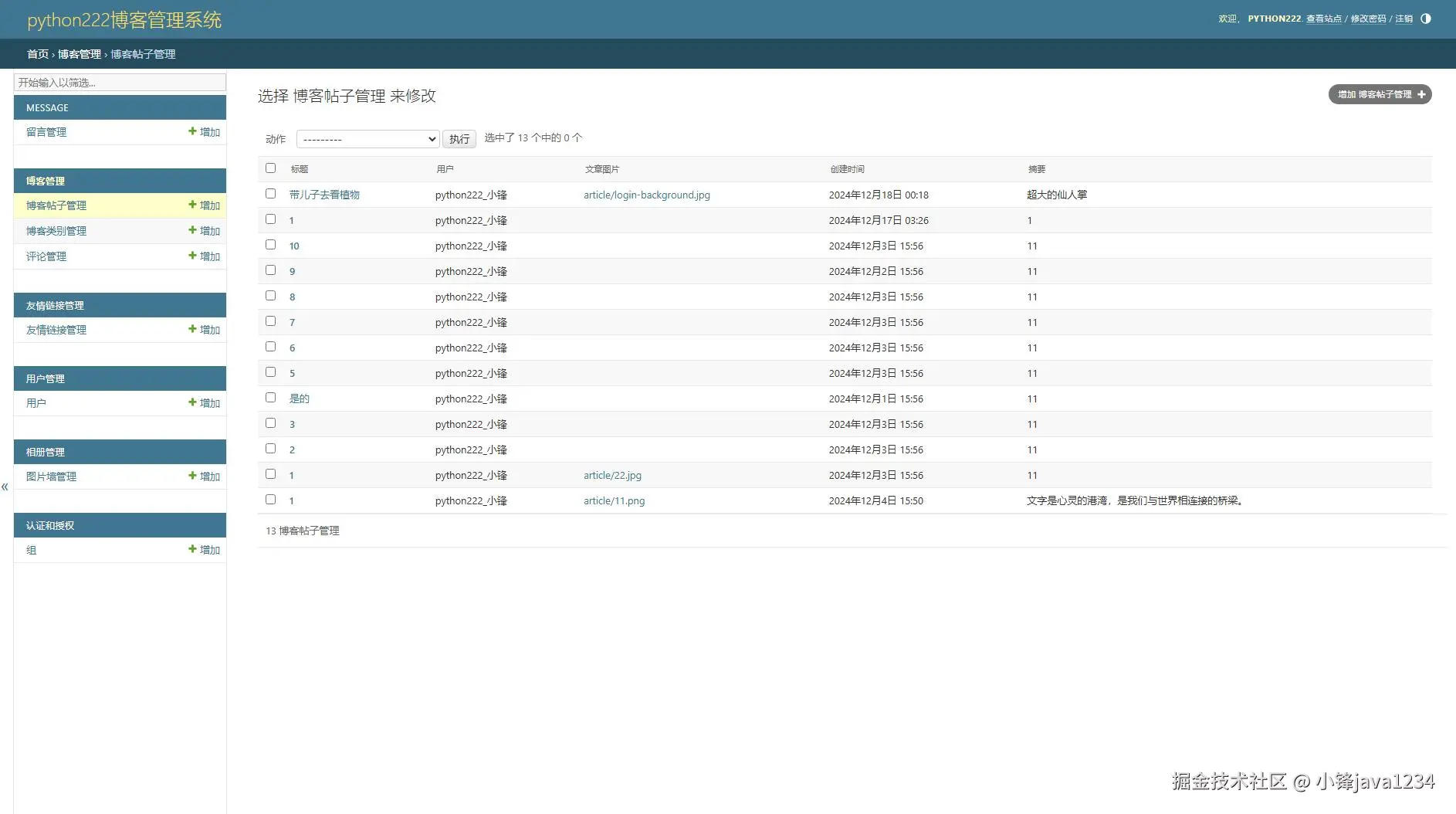Open the post title link 10
1456x814 pixels.
294,246
